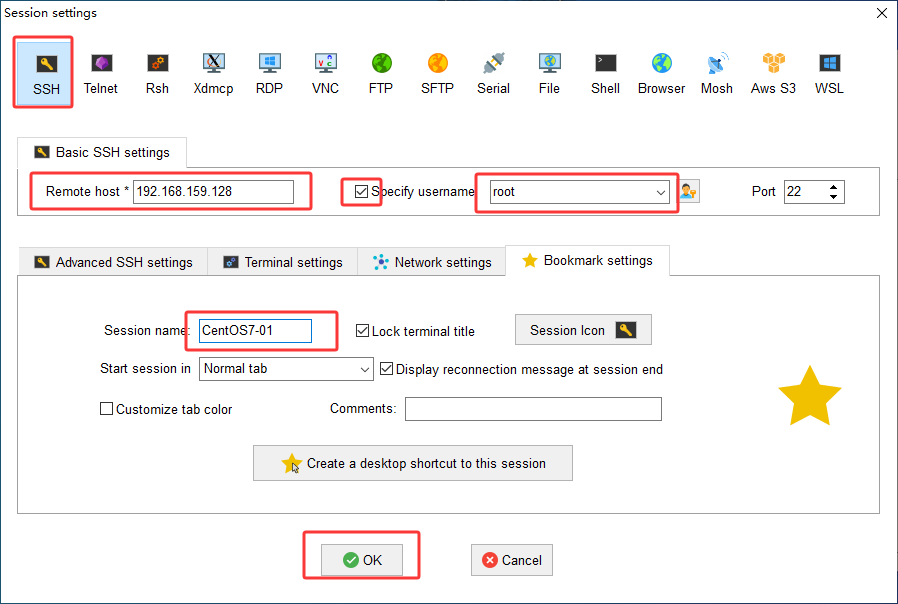Click the large yellow bookmark star
Screen dimensions: 898x604
(x=810, y=397)
